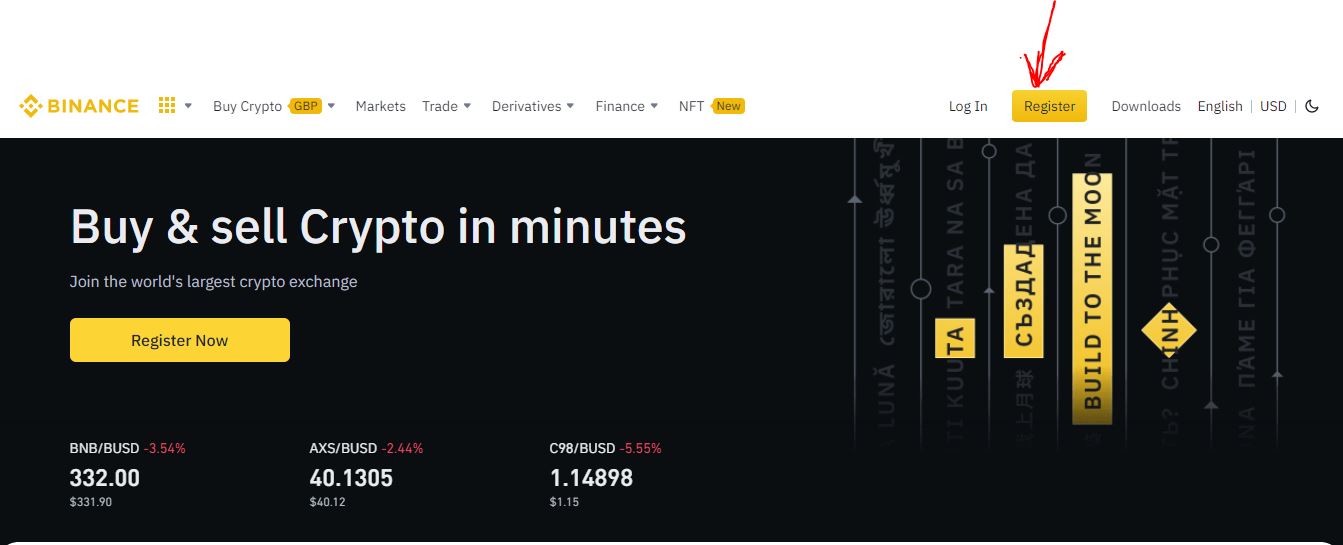The width and height of the screenshot is (1343, 545).
Task: Open the BNB/BUSD pair
Action: (105, 448)
